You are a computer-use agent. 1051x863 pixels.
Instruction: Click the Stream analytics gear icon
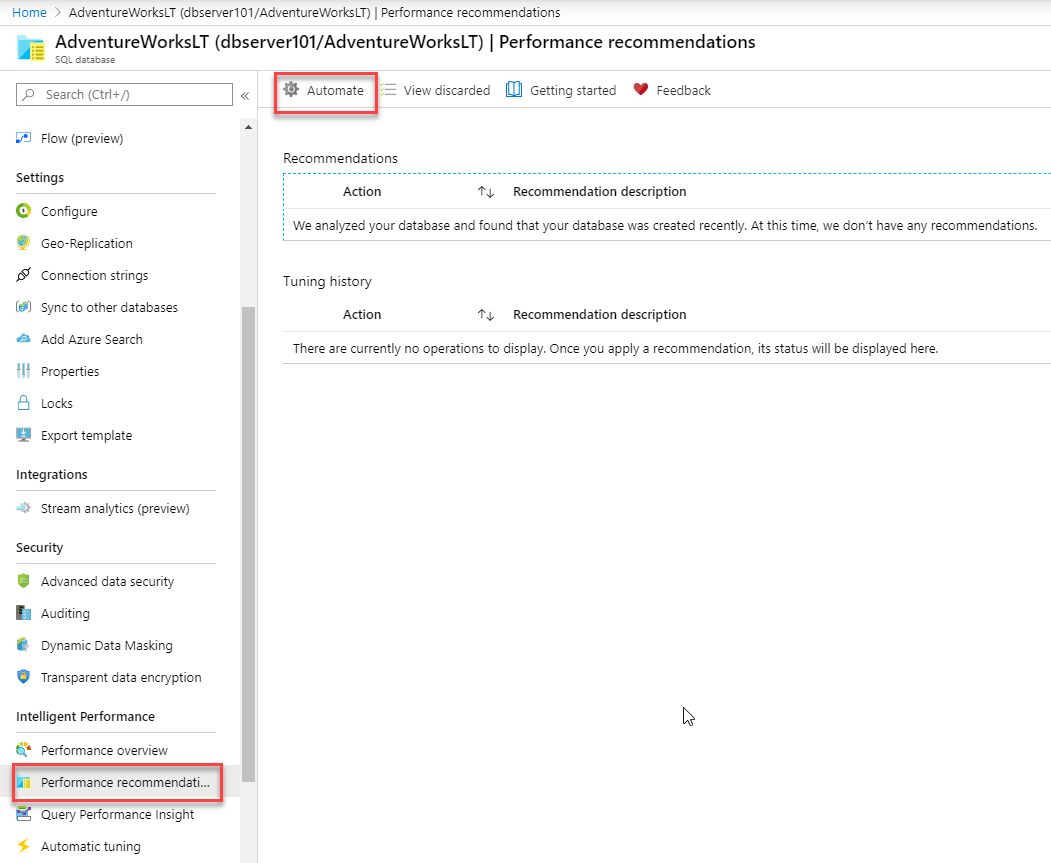(23, 508)
